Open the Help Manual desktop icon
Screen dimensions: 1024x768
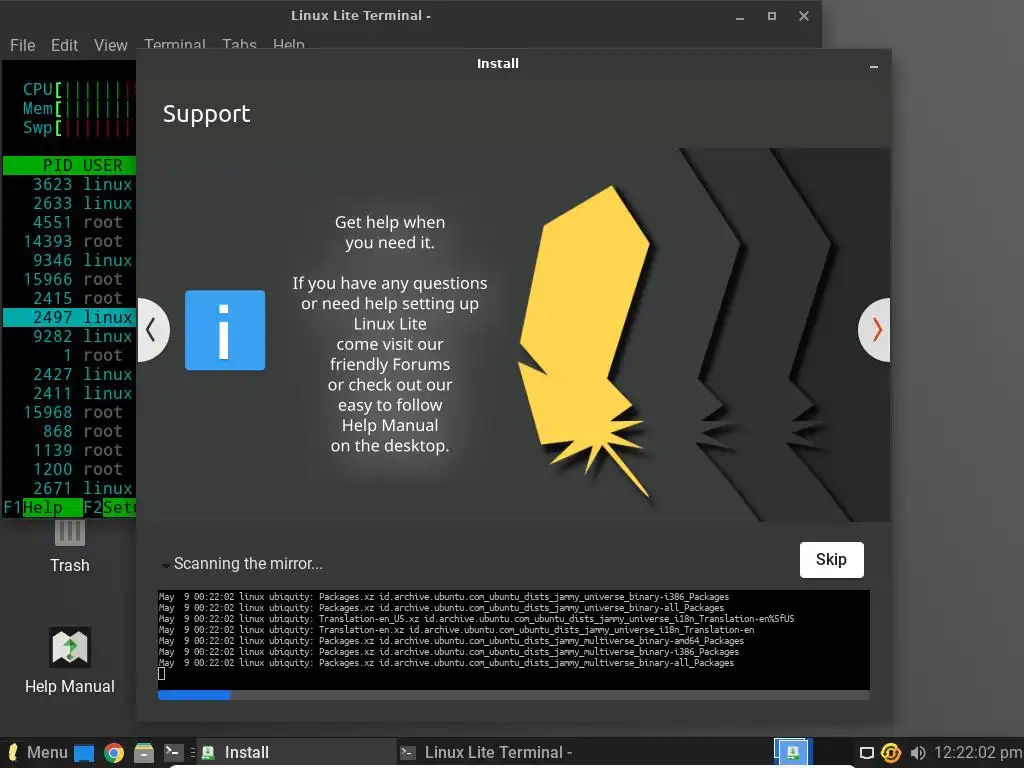click(69, 661)
